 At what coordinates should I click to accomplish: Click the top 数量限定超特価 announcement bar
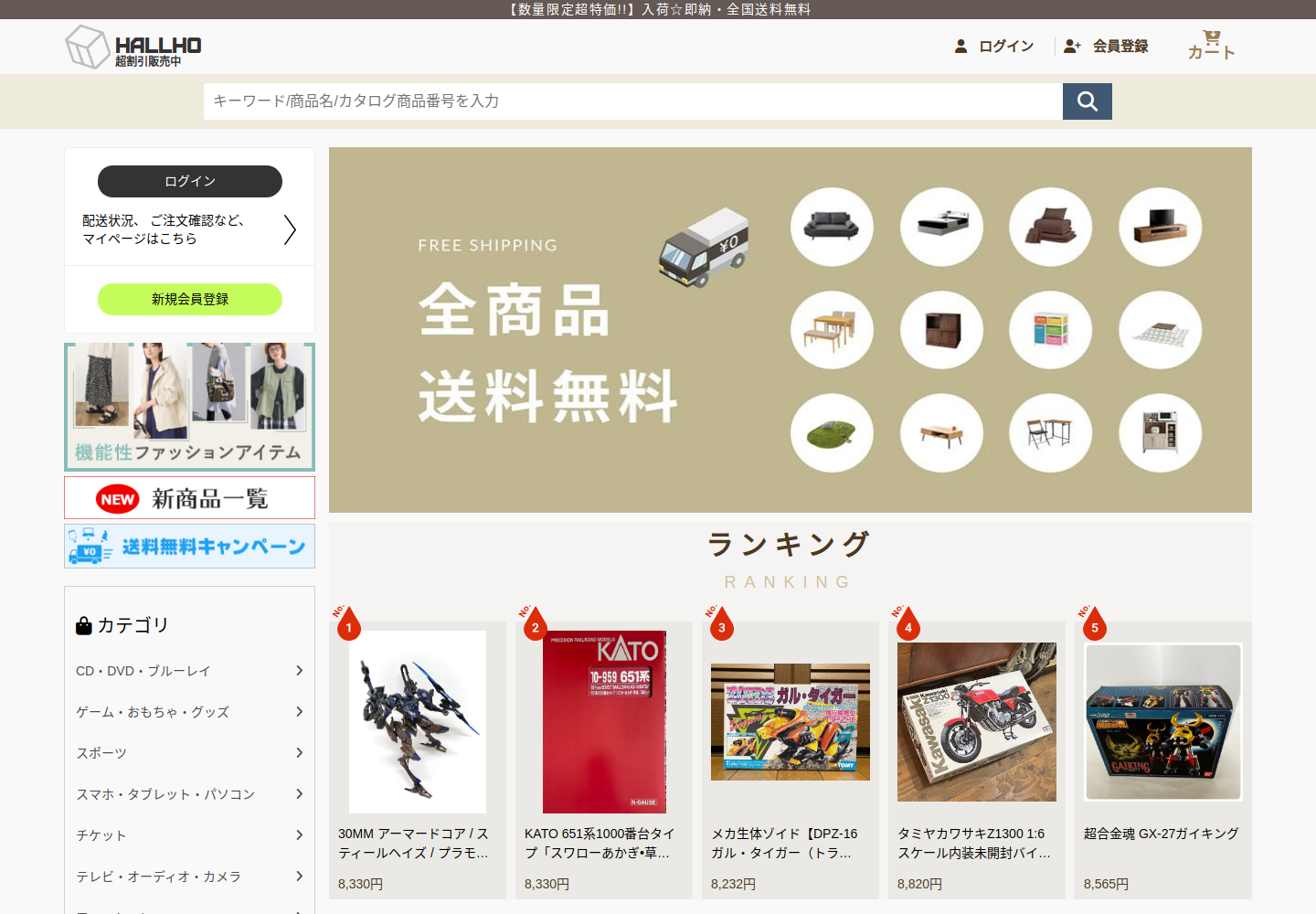(658, 9)
